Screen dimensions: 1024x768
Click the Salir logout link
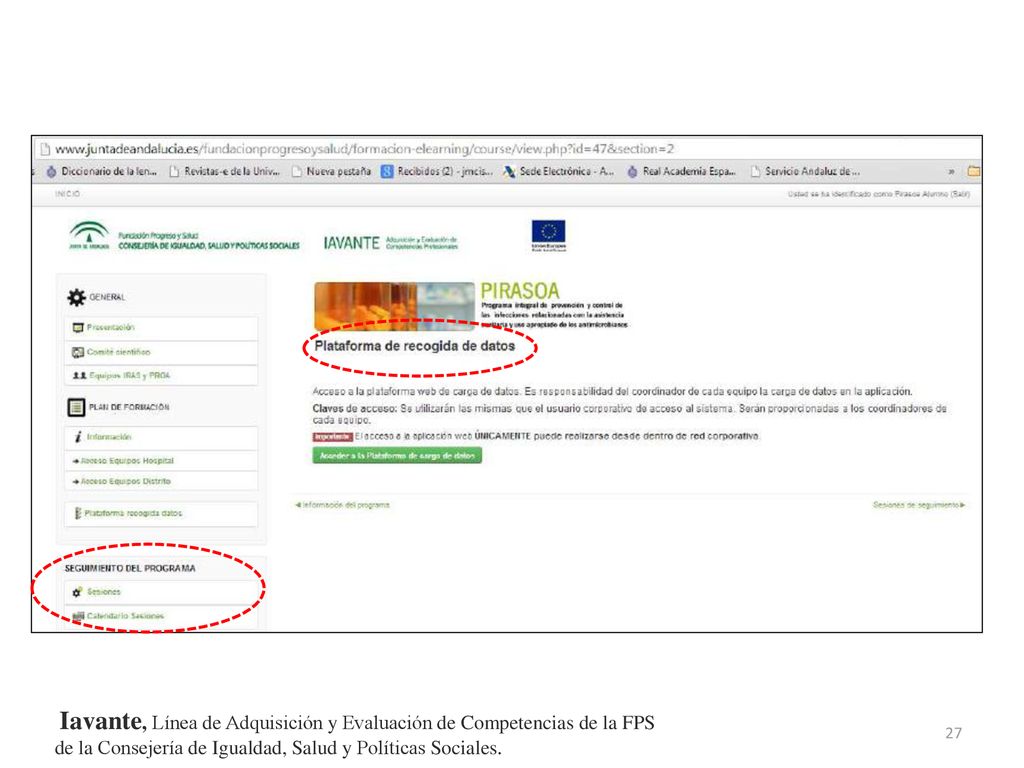pyautogui.click(x=960, y=194)
